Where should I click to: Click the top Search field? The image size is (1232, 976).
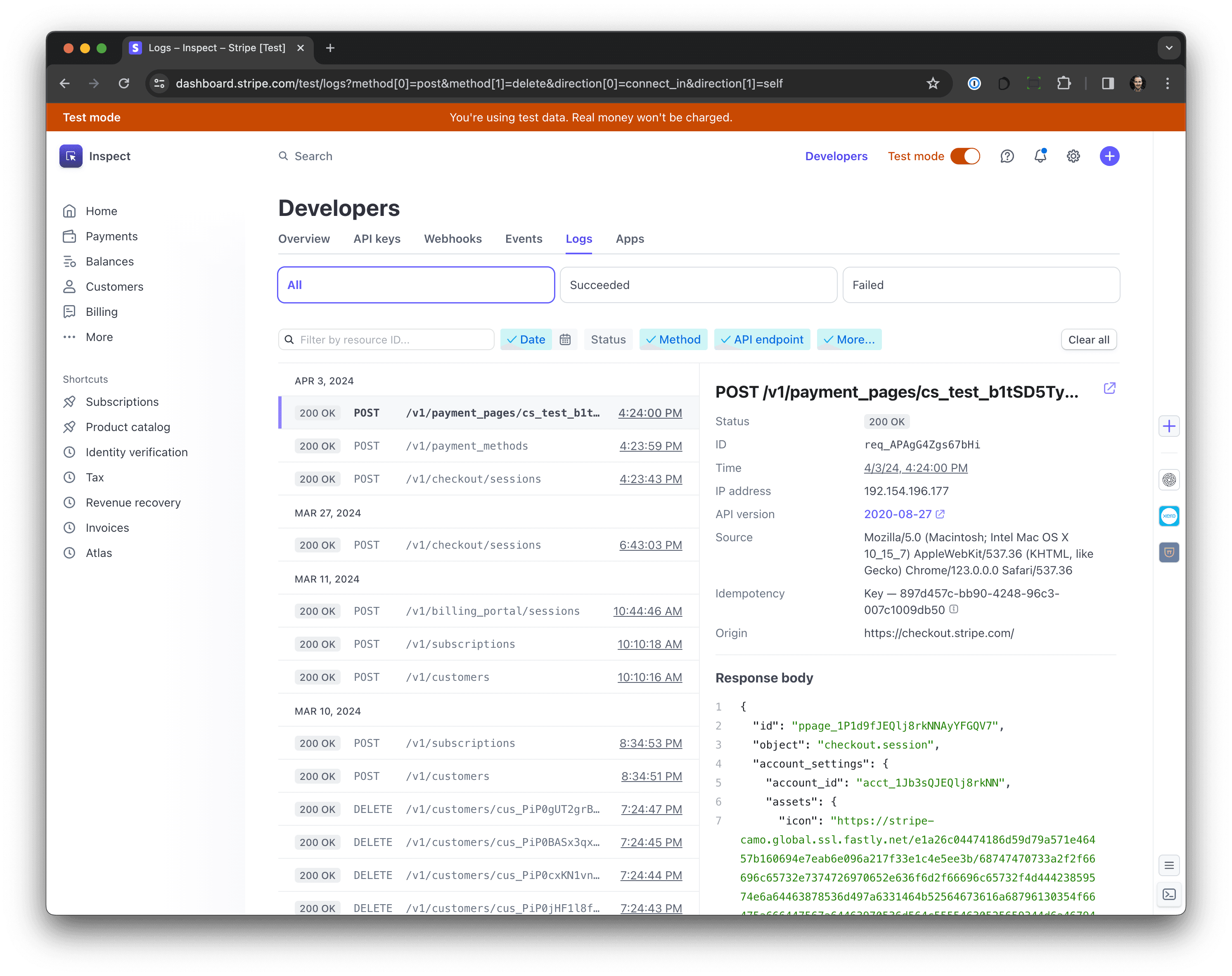click(x=313, y=156)
